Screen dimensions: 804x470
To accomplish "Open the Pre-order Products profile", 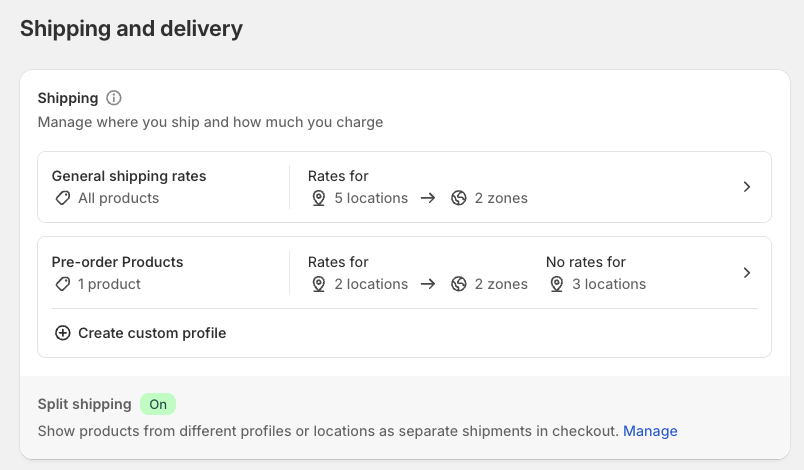I will coord(404,273).
